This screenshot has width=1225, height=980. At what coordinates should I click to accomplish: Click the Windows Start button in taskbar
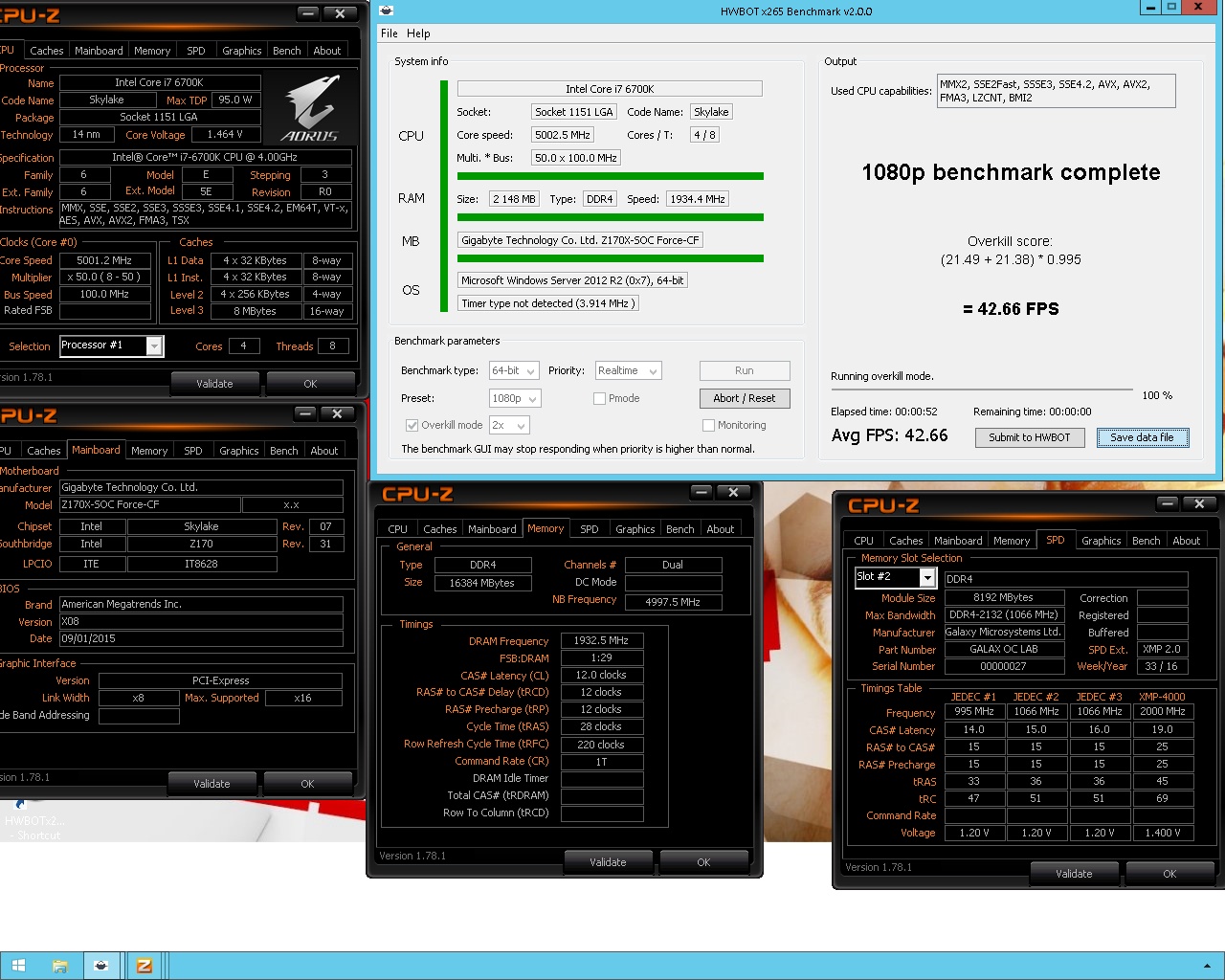(18, 966)
